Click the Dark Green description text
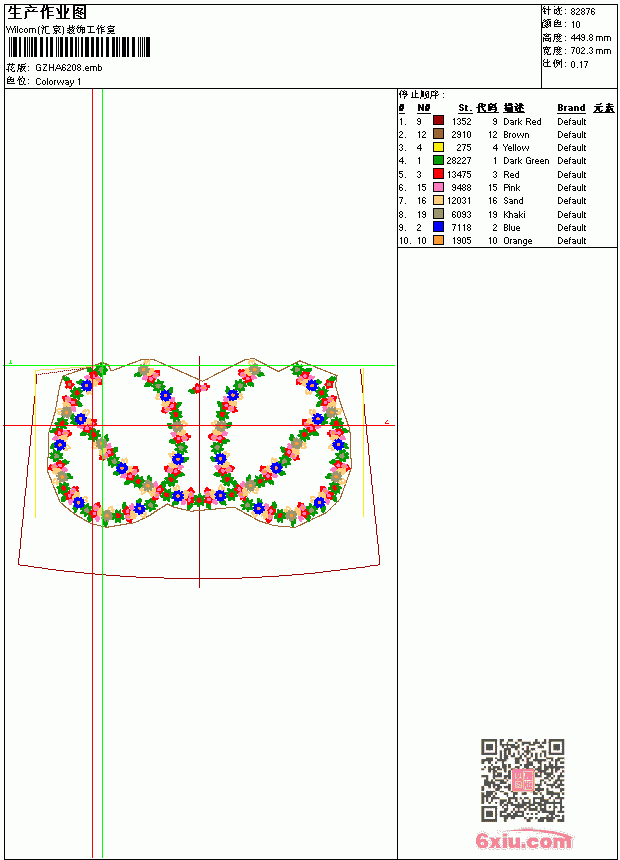The image size is (620, 860). [x=526, y=161]
